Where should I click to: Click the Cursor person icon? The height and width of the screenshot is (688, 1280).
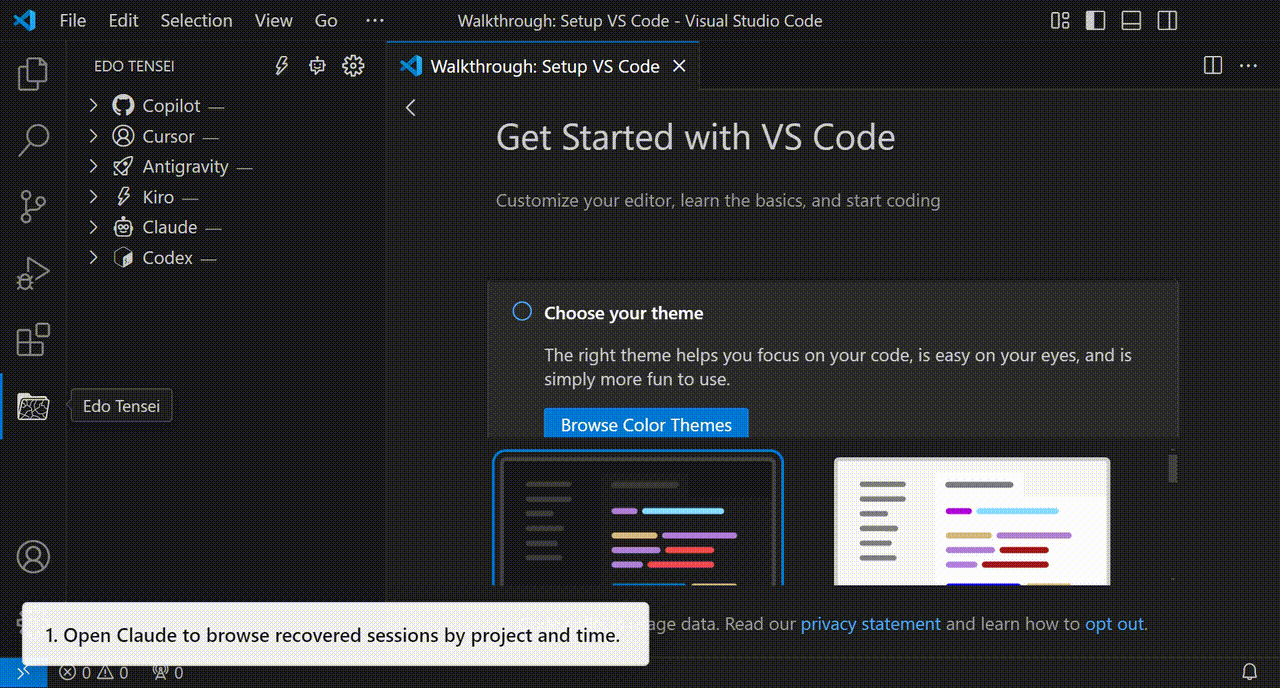pyautogui.click(x=123, y=136)
